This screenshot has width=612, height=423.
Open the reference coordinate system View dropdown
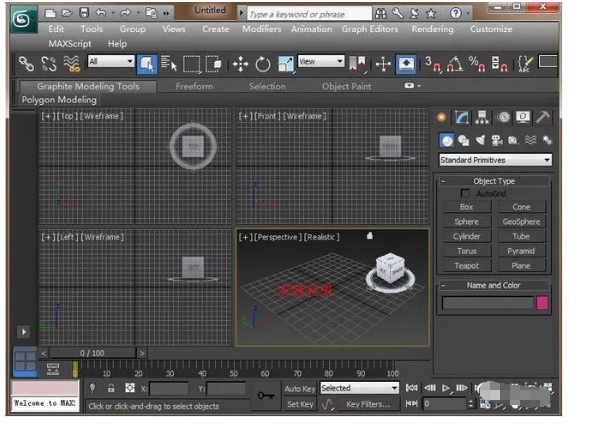coord(321,61)
